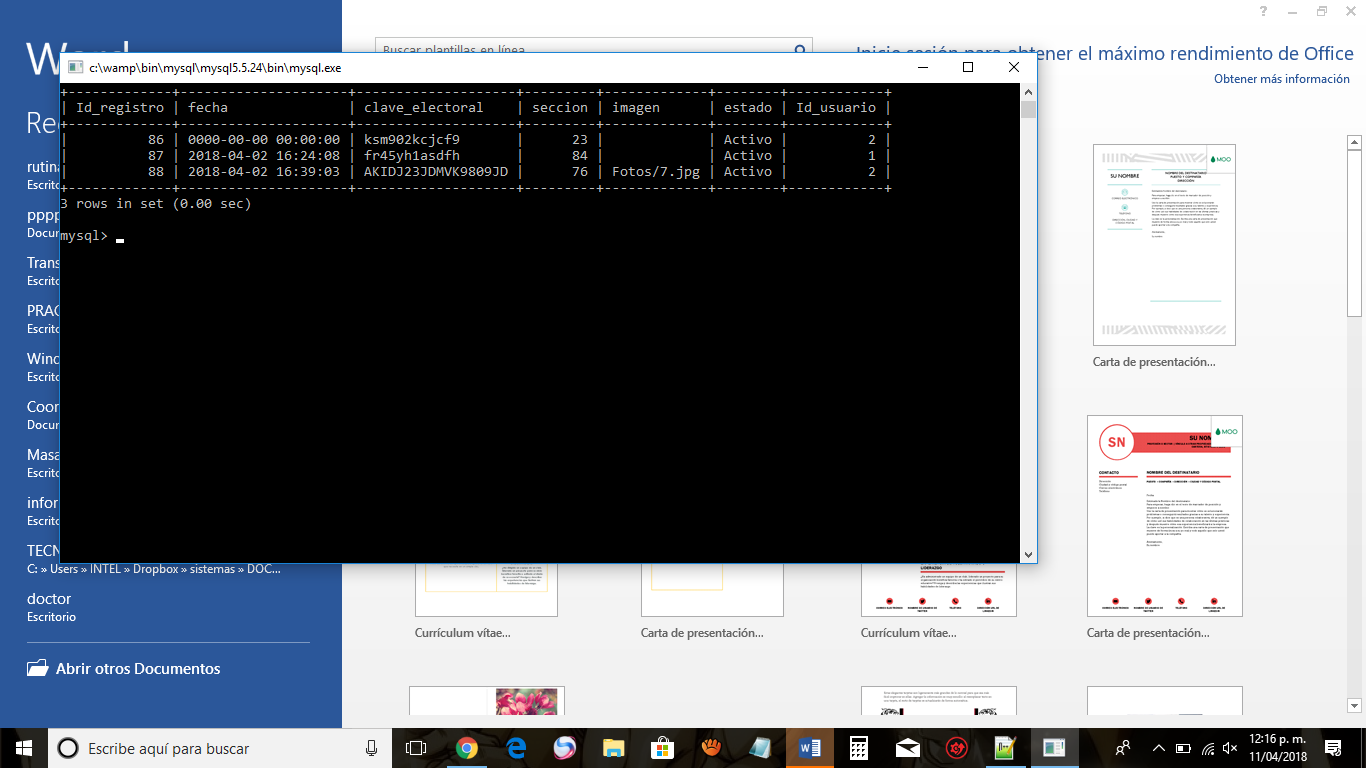The image size is (1366, 768).
Task: Click the console scrollbar down arrow
Action: 1028,554
